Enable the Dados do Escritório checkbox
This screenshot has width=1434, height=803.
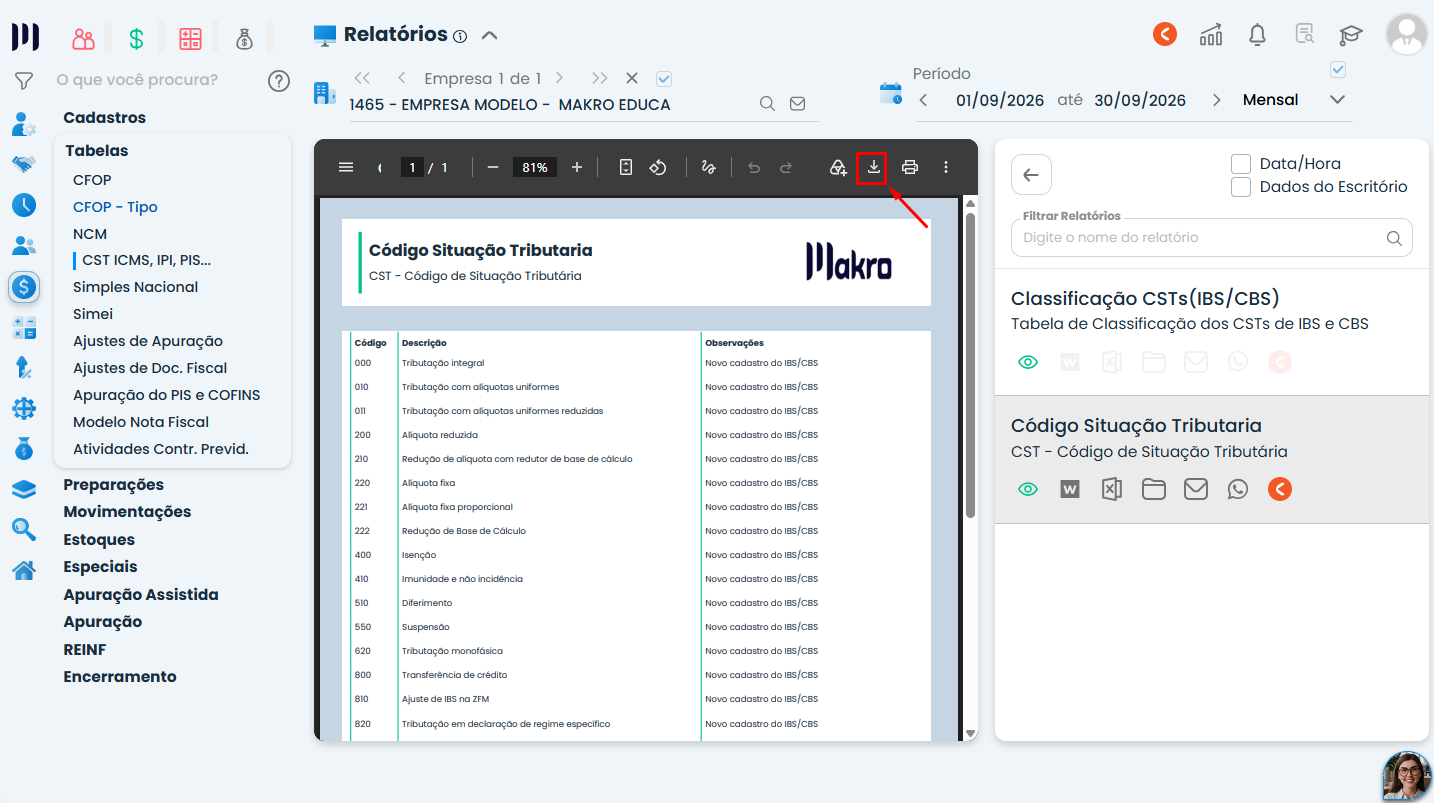pyautogui.click(x=1241, y=187)
